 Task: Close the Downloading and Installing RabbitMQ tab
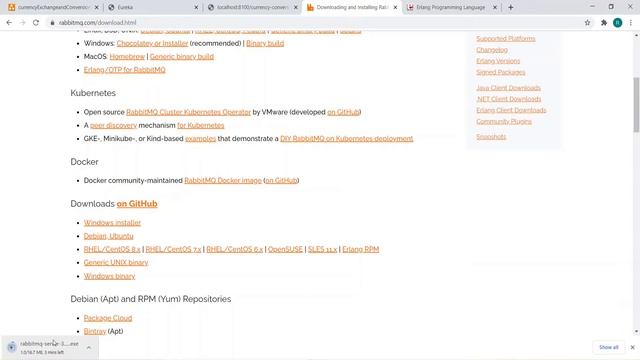point(395,7)
